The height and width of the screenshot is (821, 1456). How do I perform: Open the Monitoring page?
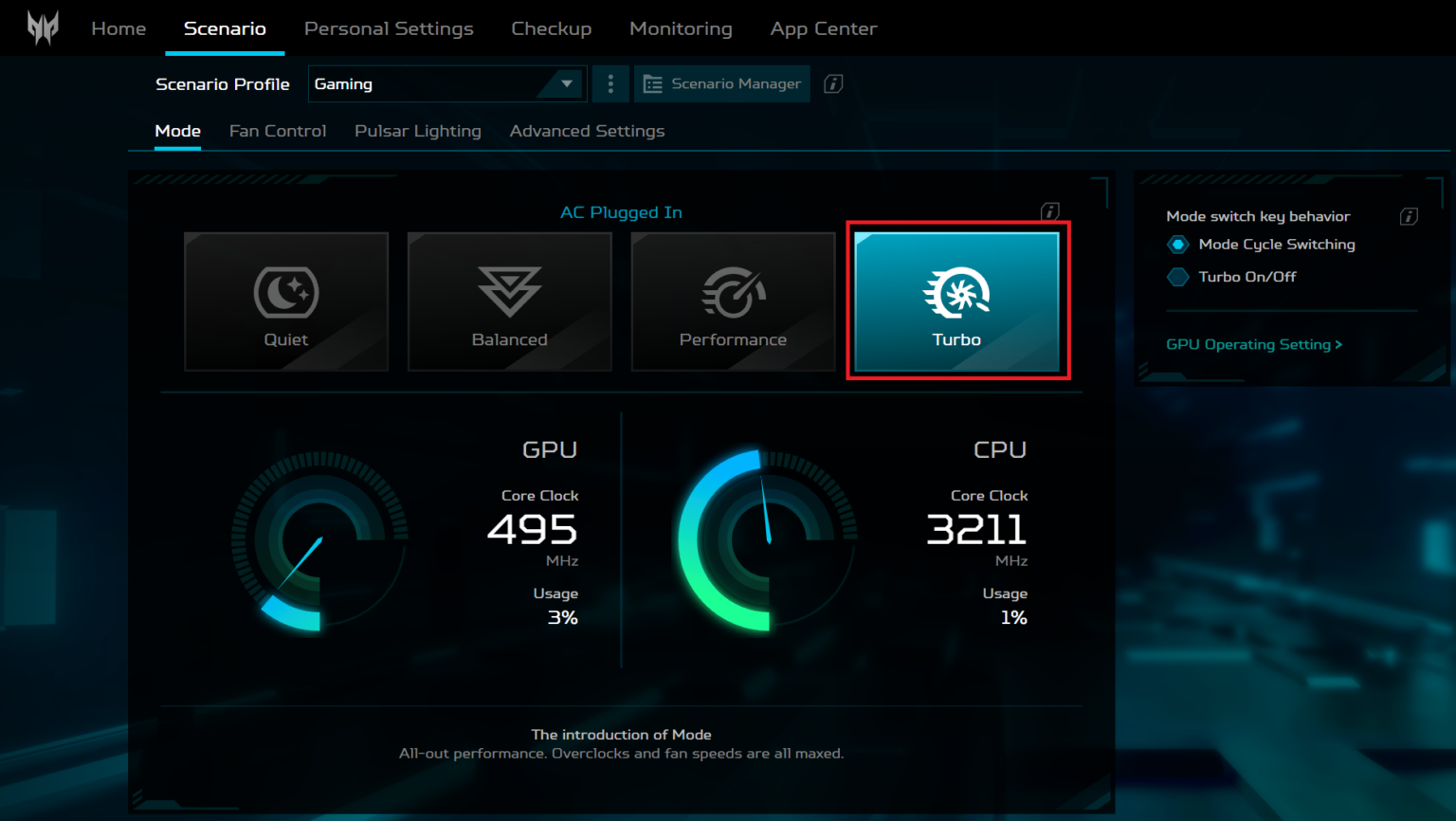point(681,28)
